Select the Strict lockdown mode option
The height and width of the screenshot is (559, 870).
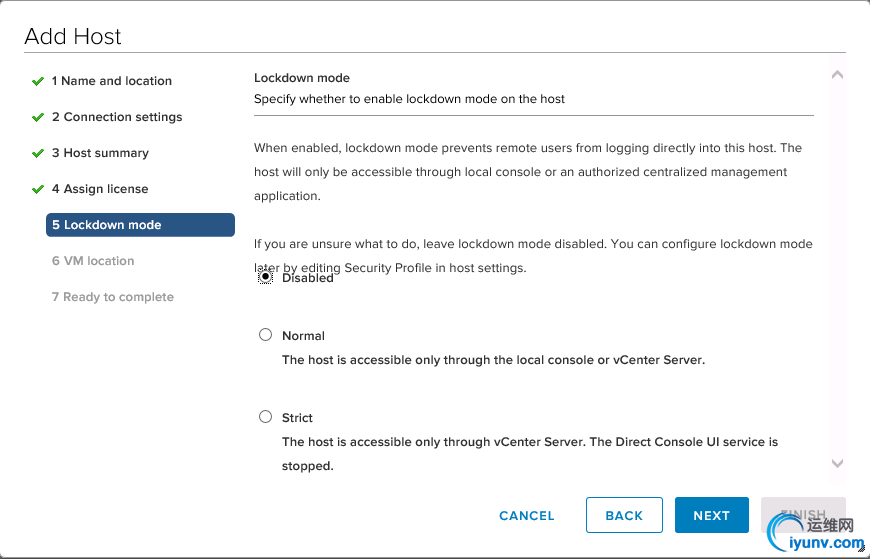(265, 417)
